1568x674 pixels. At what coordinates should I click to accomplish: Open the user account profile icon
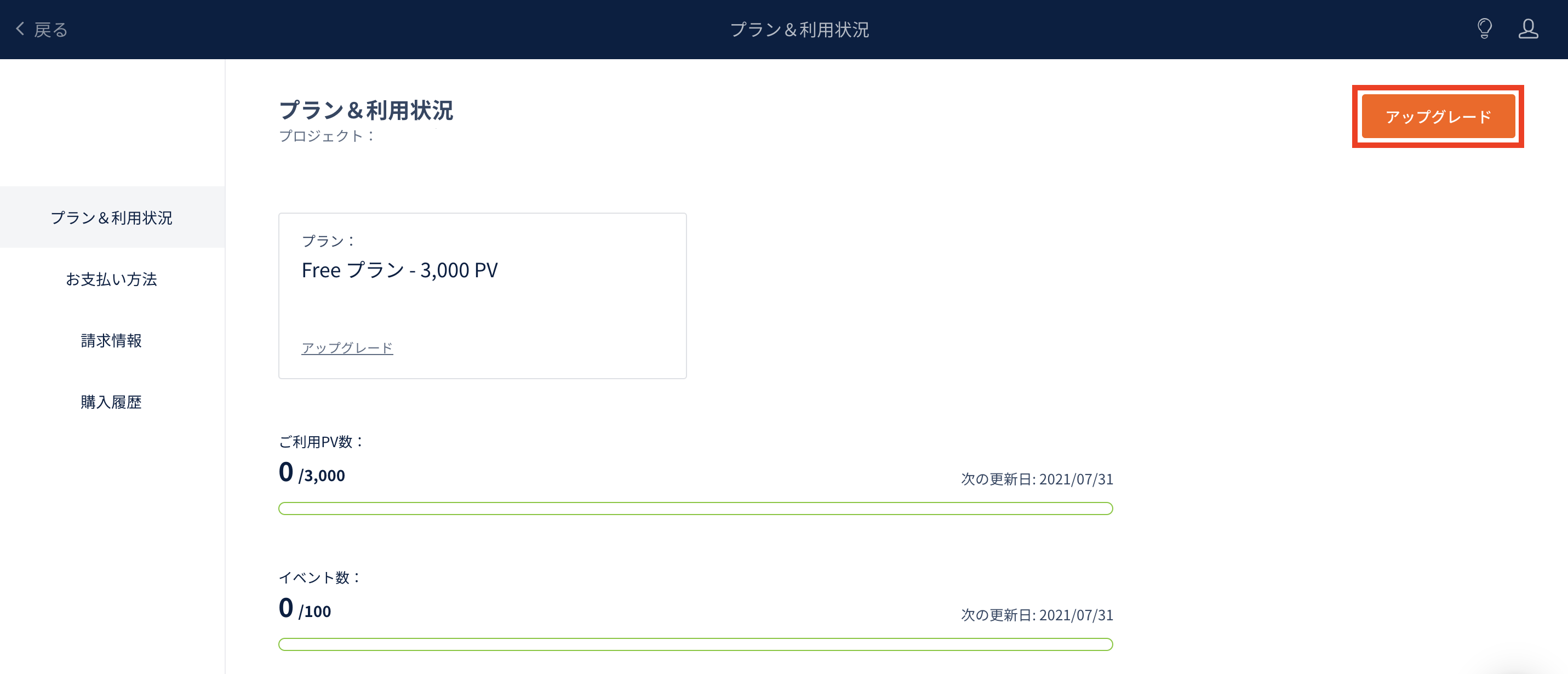[1528, 28]
